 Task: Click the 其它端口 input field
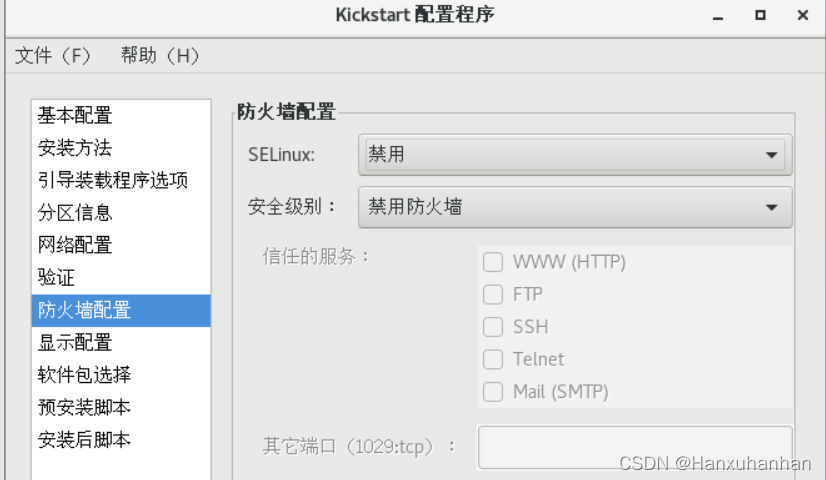tap(635, 446)
